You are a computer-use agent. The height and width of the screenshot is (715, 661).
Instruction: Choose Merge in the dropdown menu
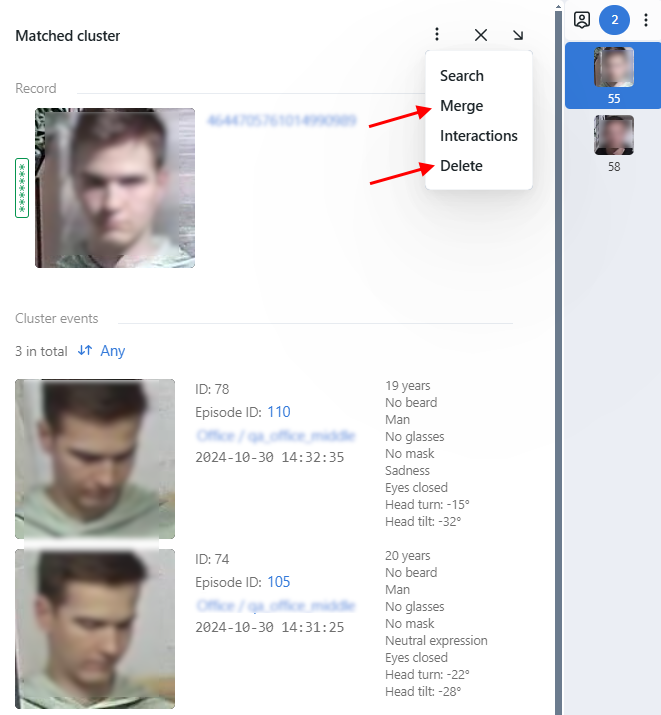(x=461, y=106)
